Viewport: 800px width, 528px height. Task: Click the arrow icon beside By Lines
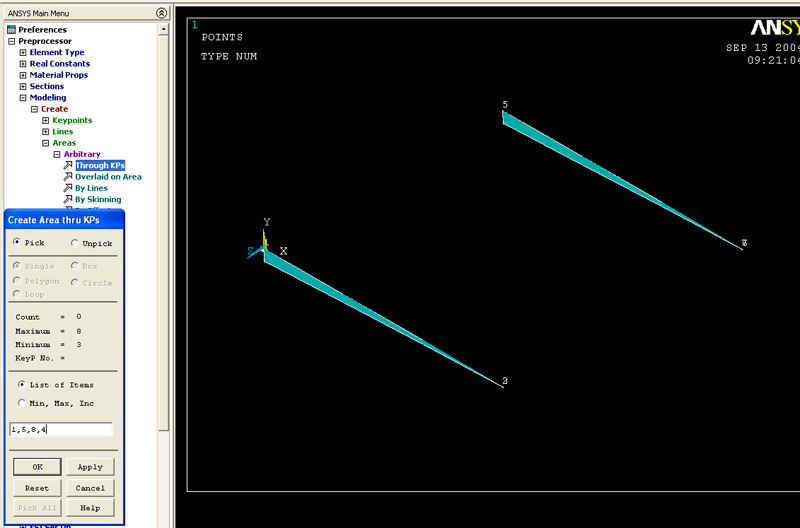(67, 188)
